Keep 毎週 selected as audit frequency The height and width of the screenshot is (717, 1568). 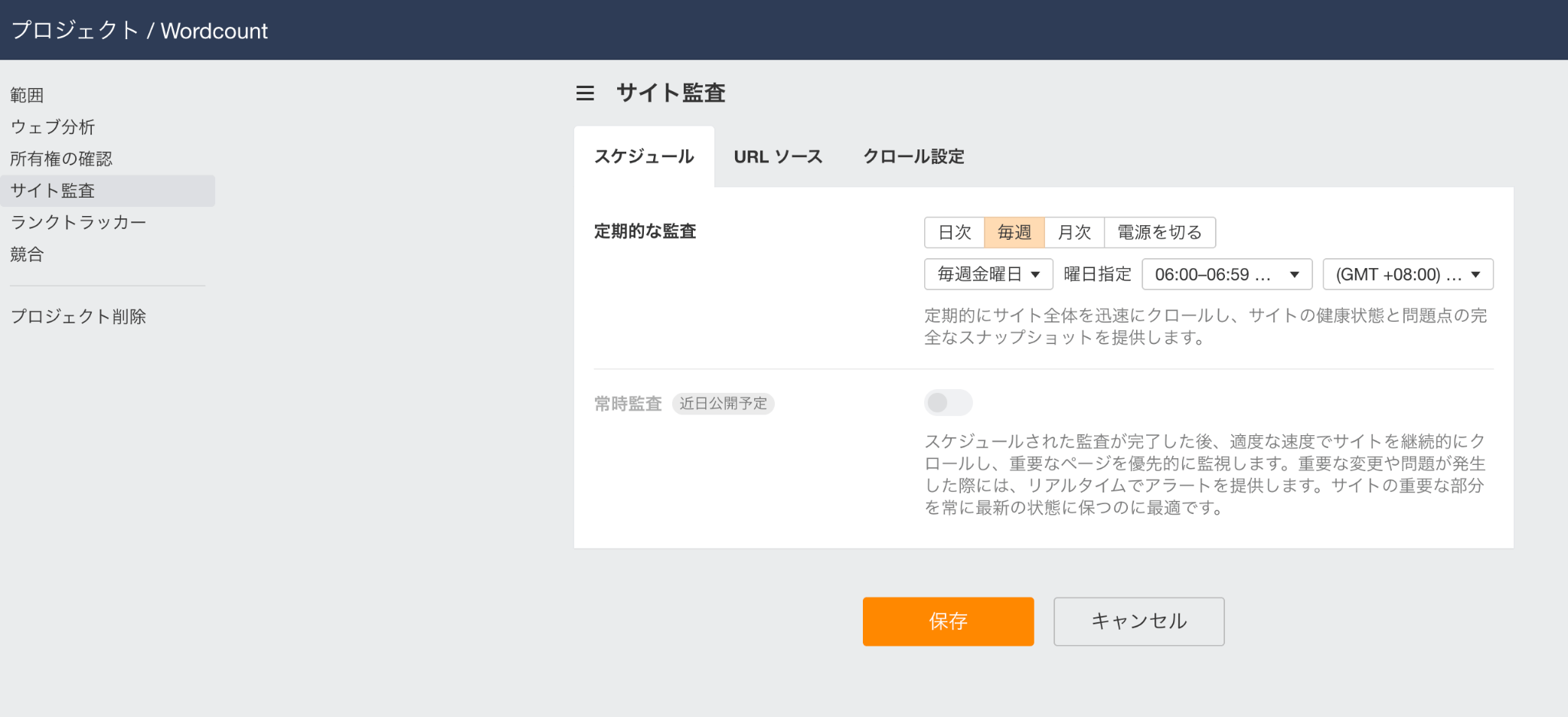click(1014, 232)
